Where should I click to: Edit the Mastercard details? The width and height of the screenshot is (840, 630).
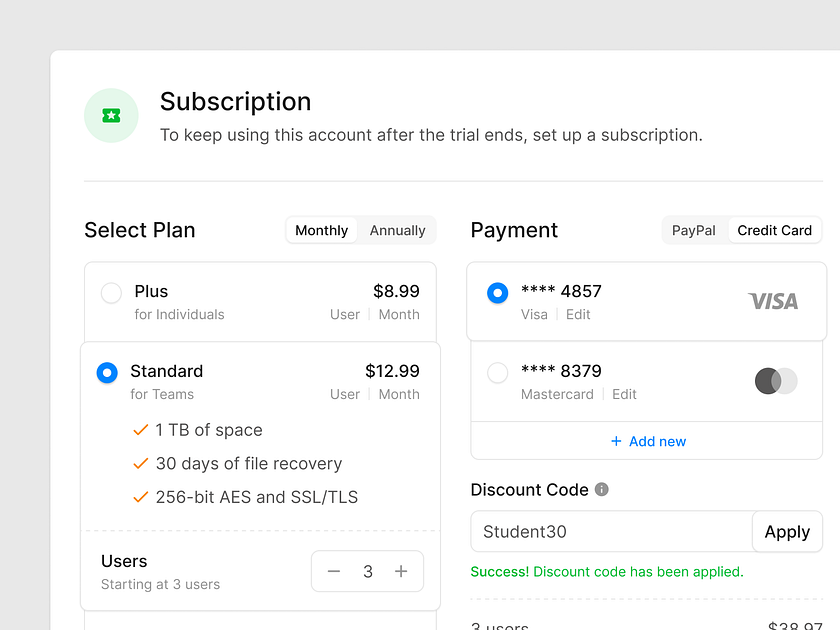624,394
